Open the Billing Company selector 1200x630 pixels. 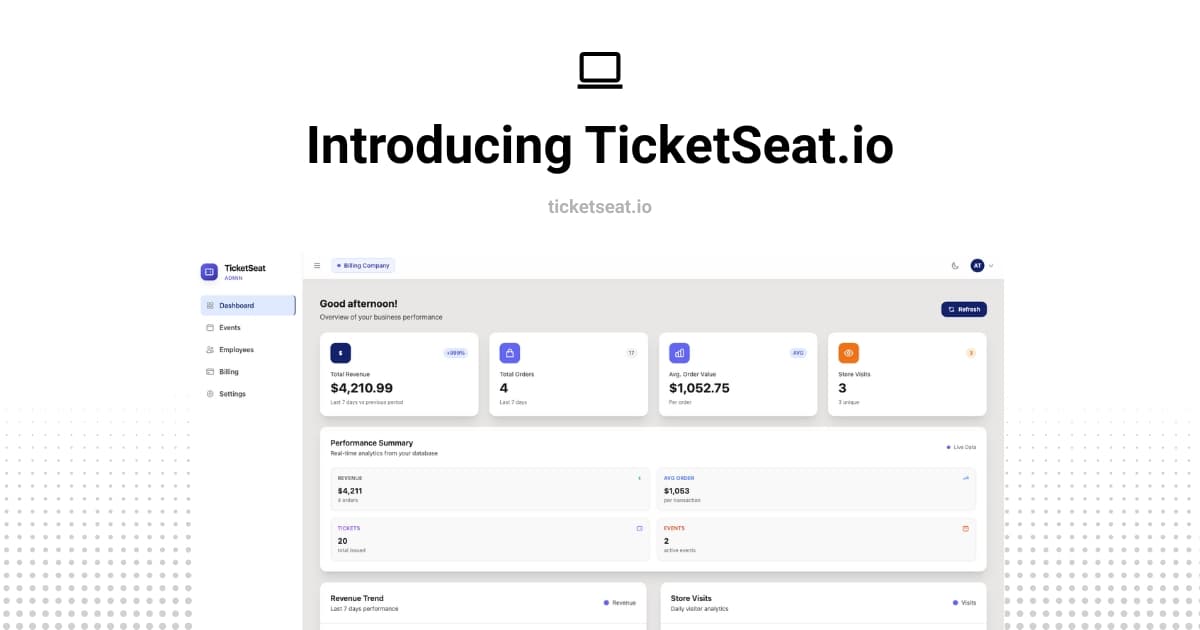(363, 265)
